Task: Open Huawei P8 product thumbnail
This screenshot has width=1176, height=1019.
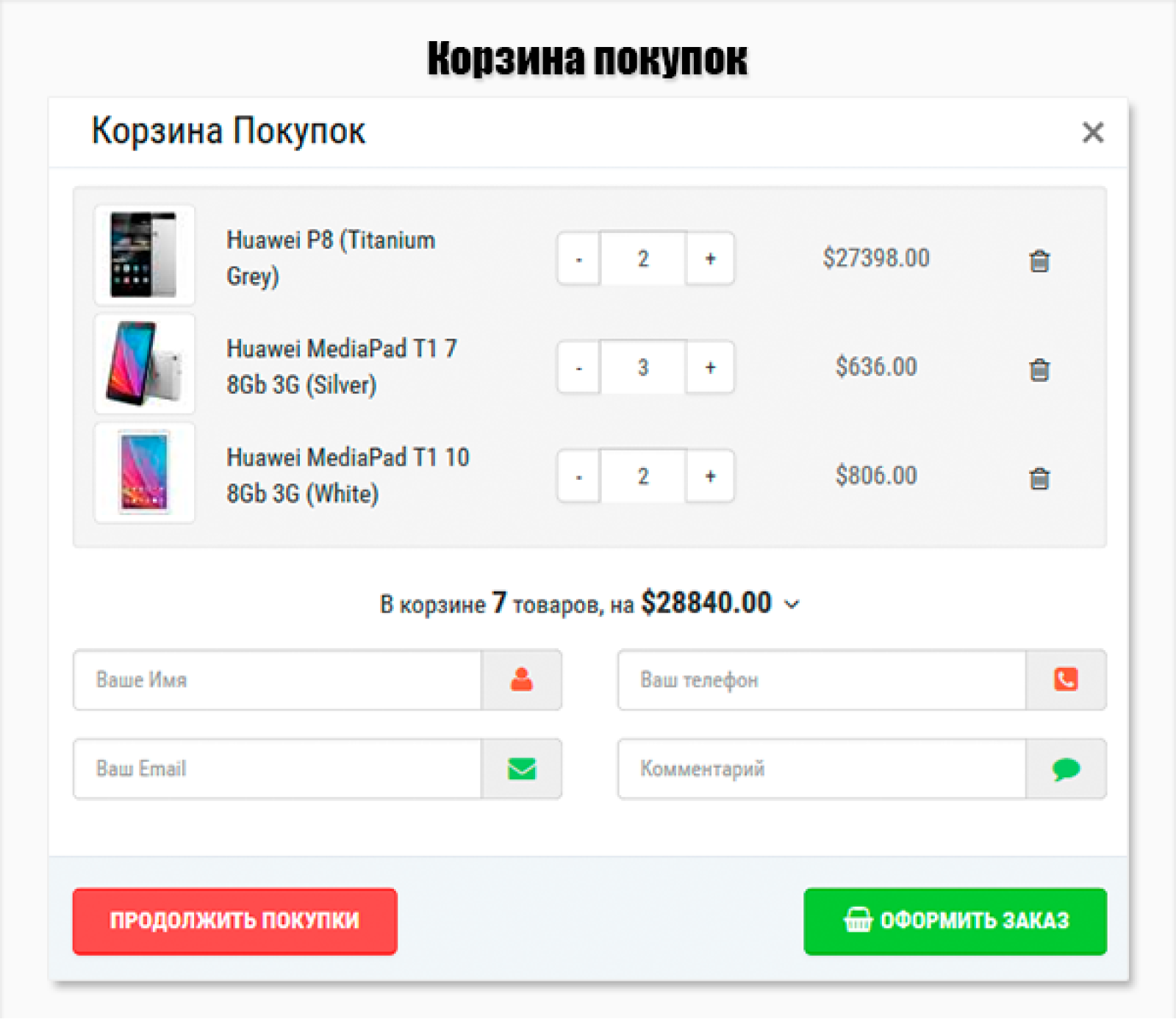Action: [x=144, y=255]
